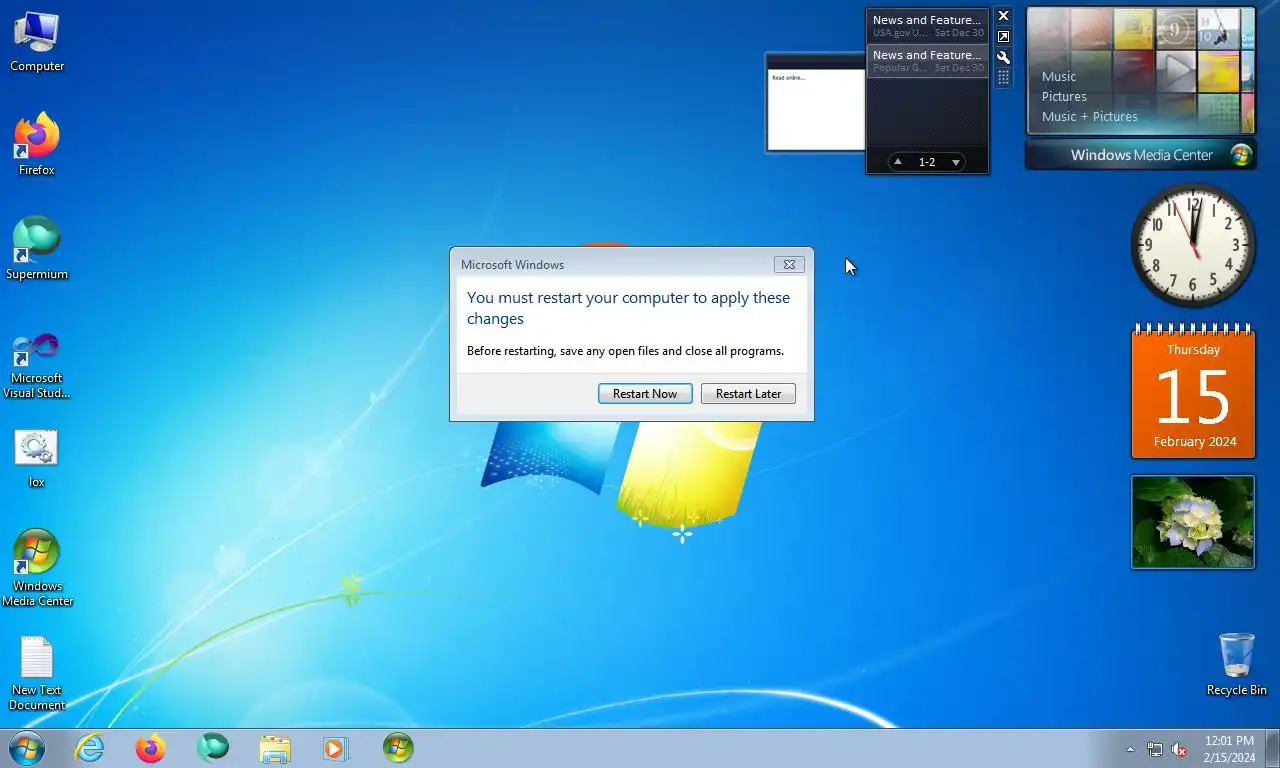
Task: Close the feed headlines gadget
Action: [1003, 16]
